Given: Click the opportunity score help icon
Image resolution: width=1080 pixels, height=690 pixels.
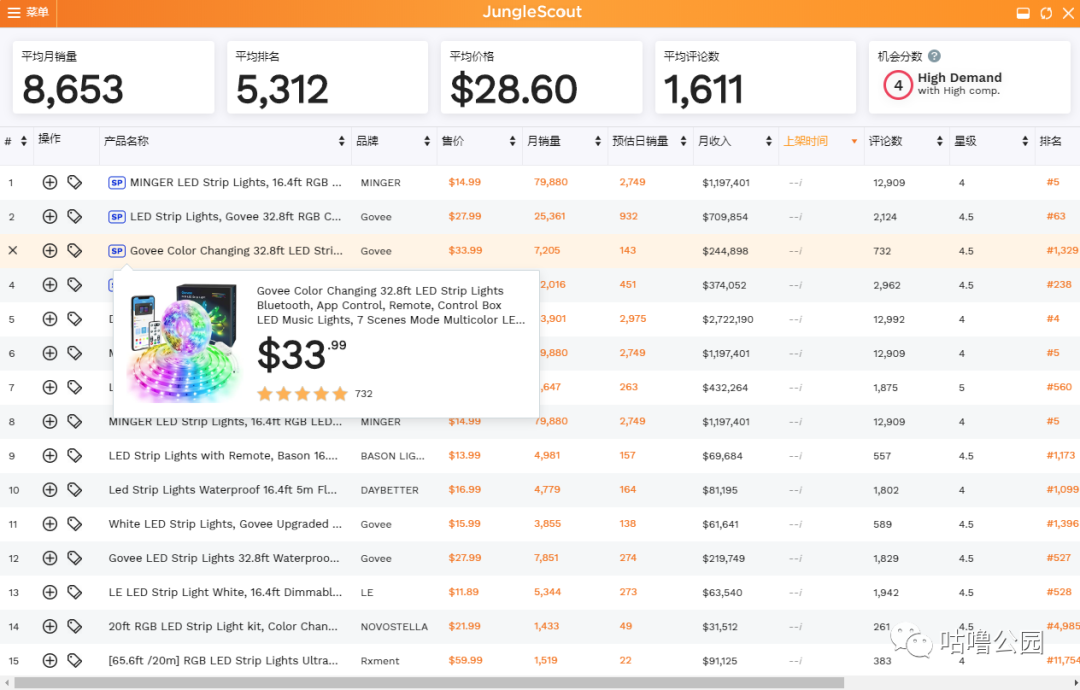Looking at the screenshot, I should coord(934,56).
